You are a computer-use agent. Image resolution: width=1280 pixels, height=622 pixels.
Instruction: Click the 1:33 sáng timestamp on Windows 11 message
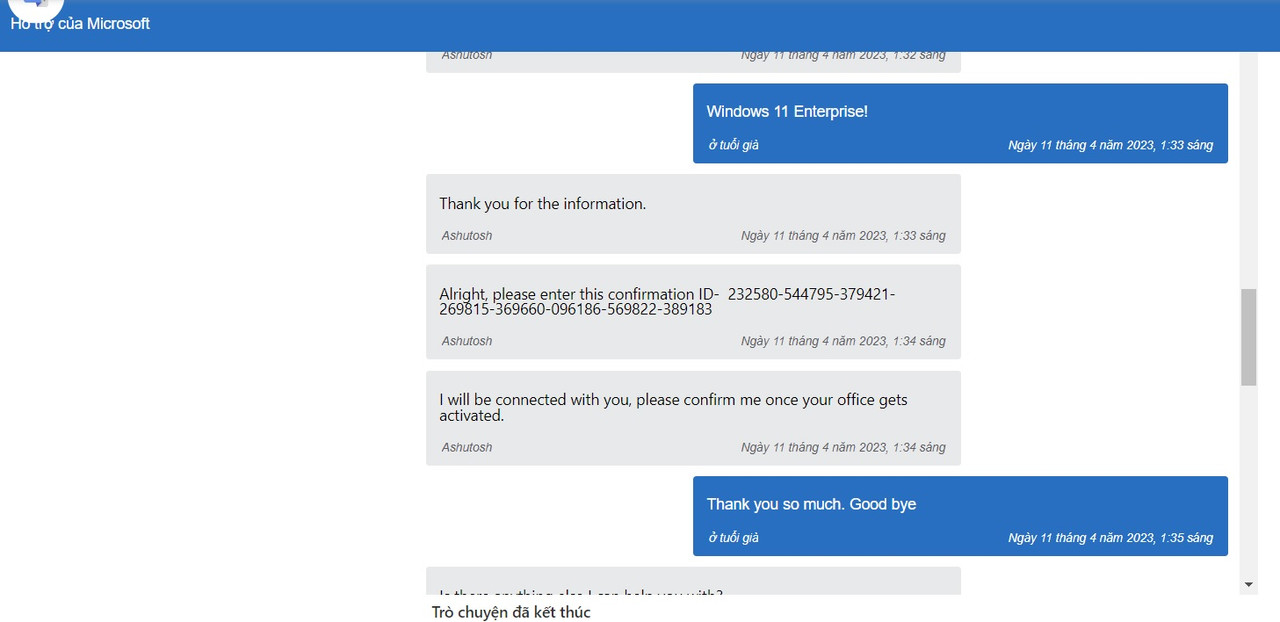tap(1110, 145)
